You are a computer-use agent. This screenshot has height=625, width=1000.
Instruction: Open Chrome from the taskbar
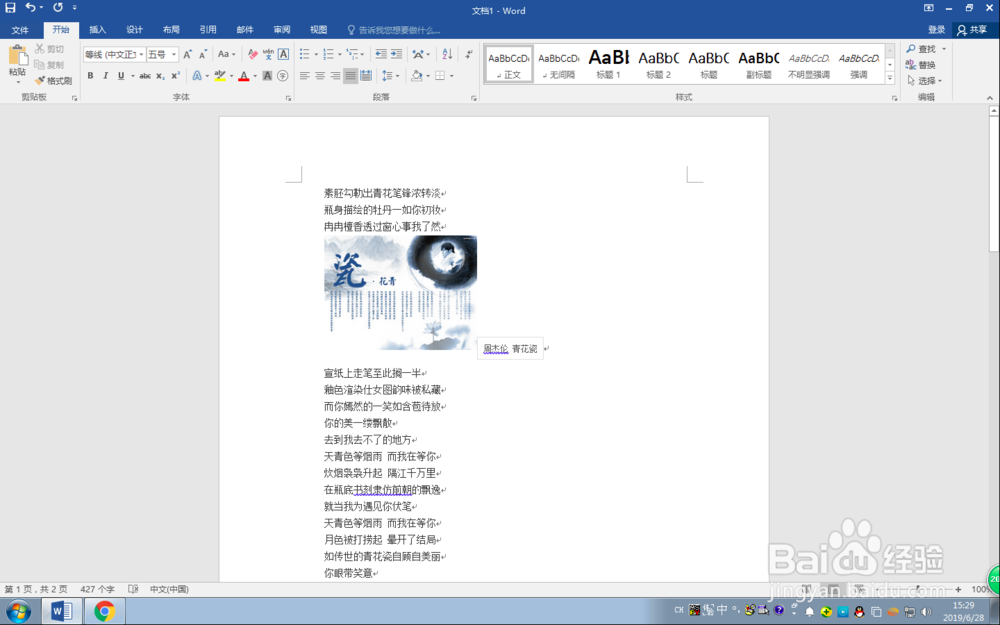tap(104, 612)
